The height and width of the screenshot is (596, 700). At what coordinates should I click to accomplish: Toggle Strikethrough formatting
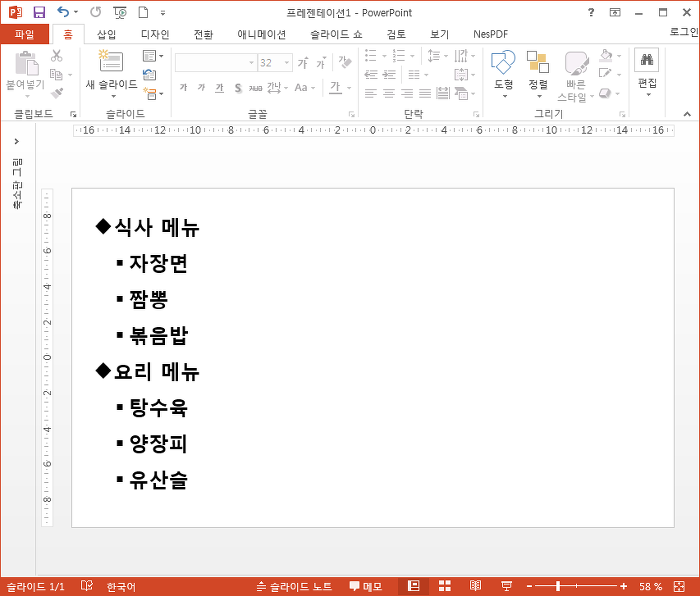pyautogui.click(x=255, y=88)
